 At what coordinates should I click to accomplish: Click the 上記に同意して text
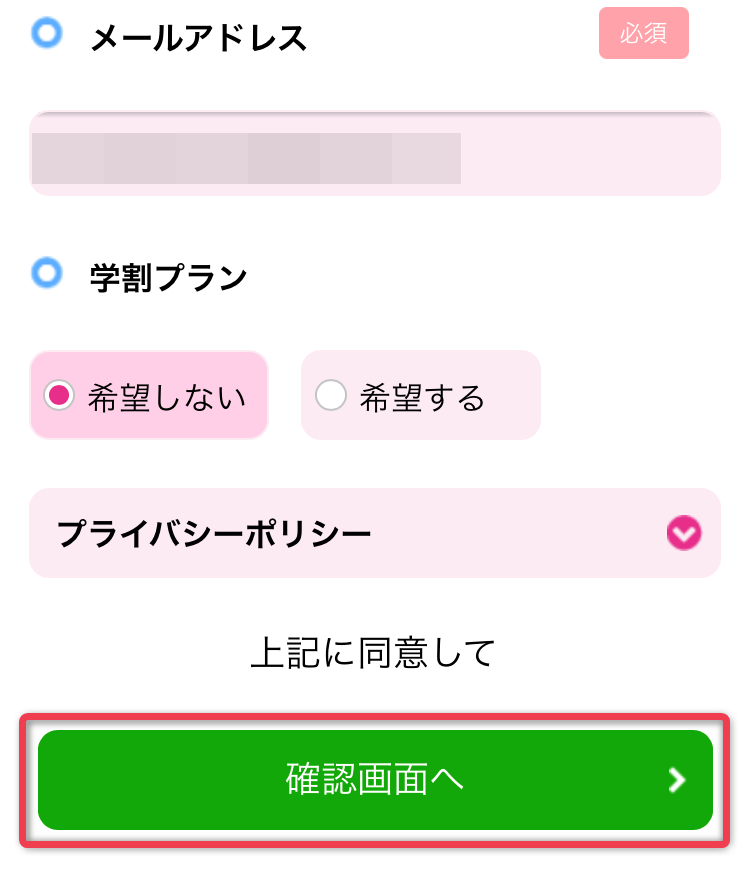point(374,653)
